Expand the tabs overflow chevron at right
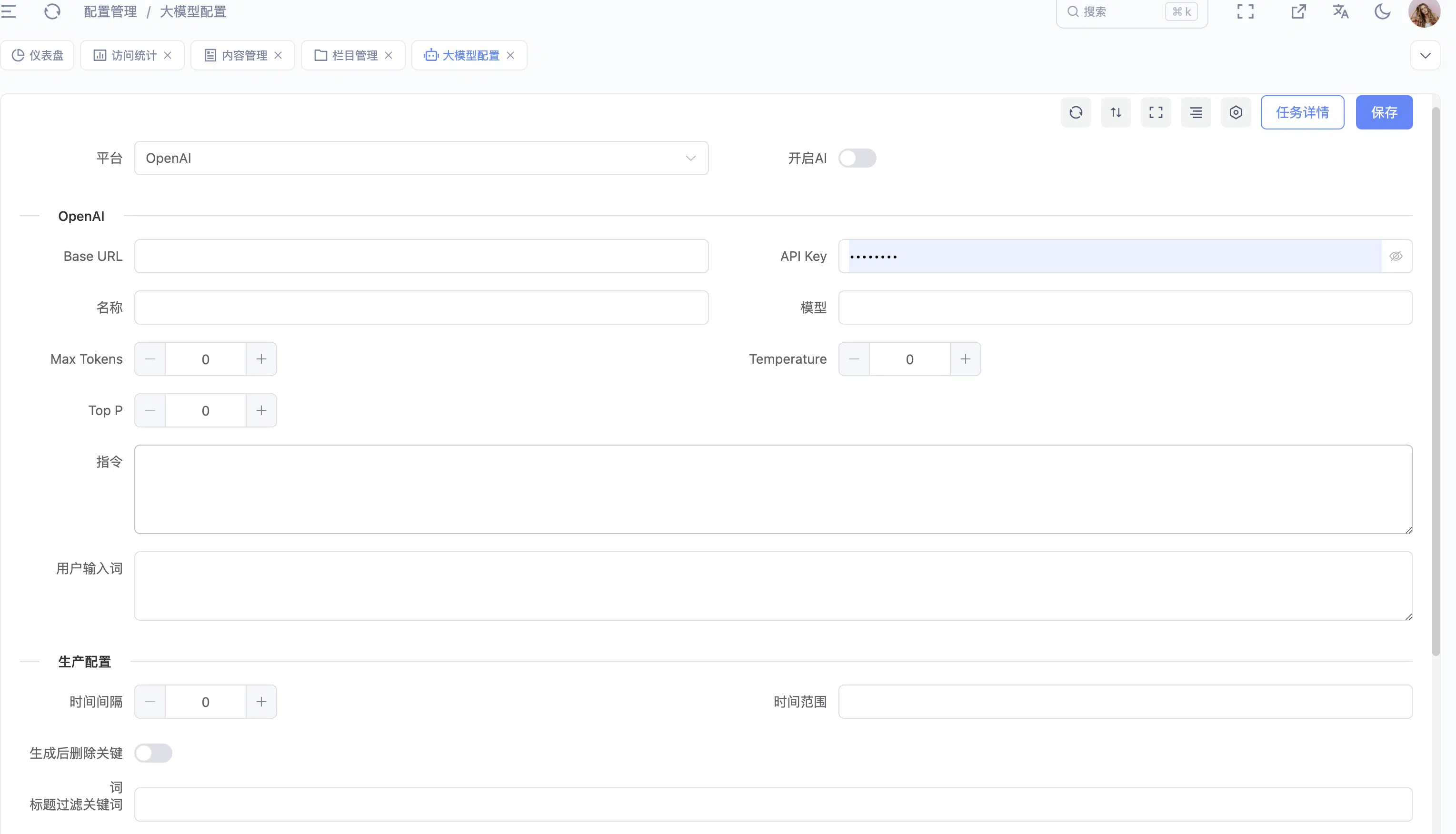1456x834 pixels. [1425, 56]
